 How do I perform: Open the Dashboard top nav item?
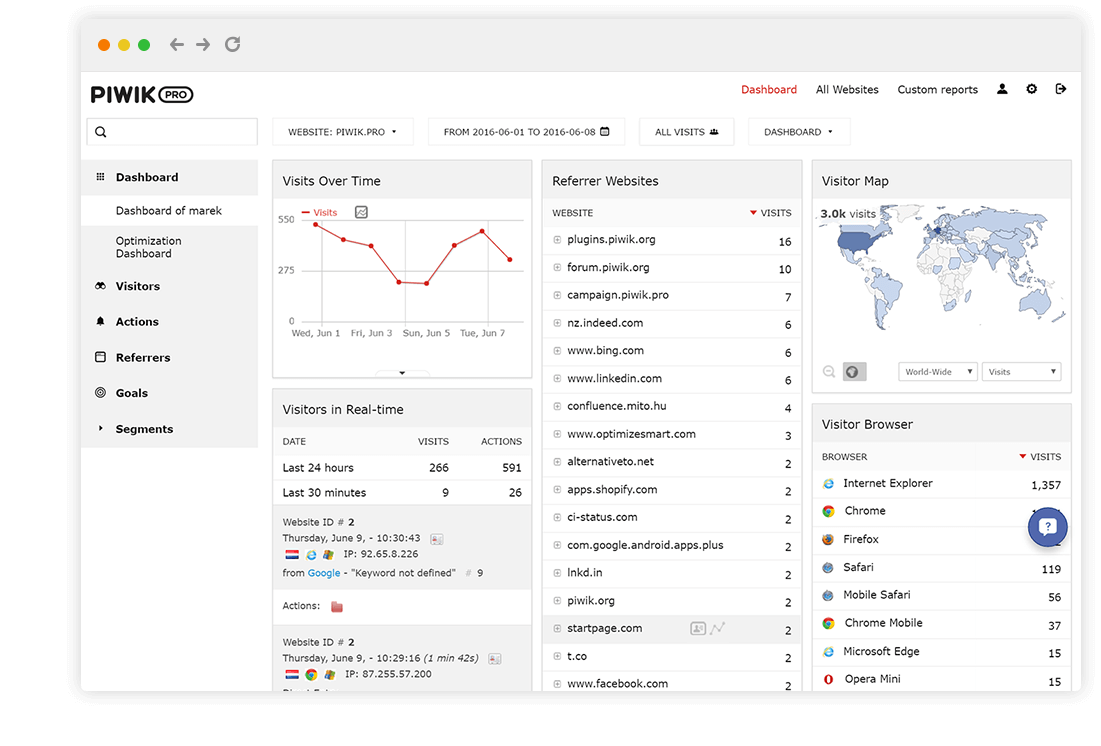(769, 89)
